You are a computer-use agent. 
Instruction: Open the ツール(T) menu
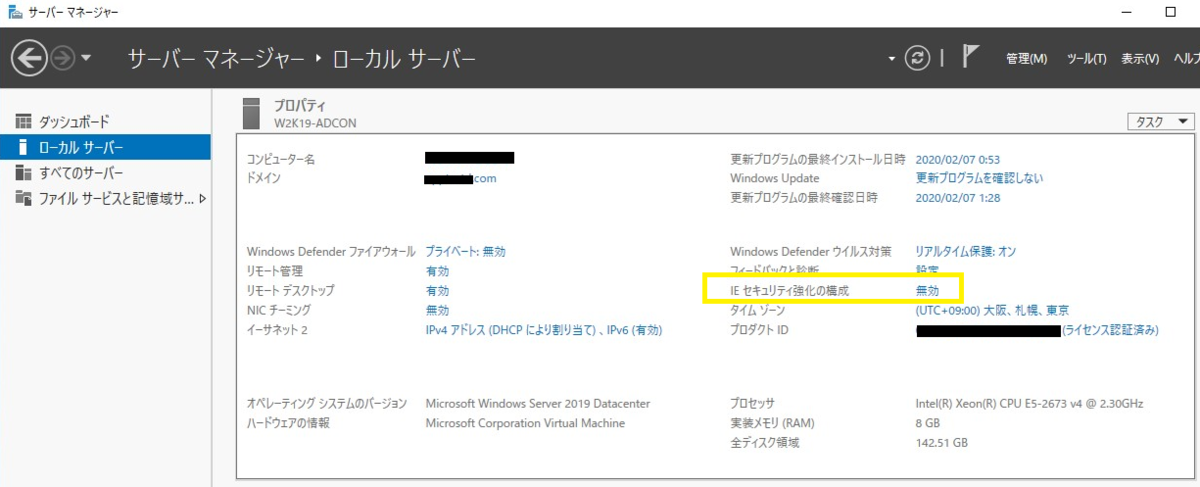pos(1086,59)
